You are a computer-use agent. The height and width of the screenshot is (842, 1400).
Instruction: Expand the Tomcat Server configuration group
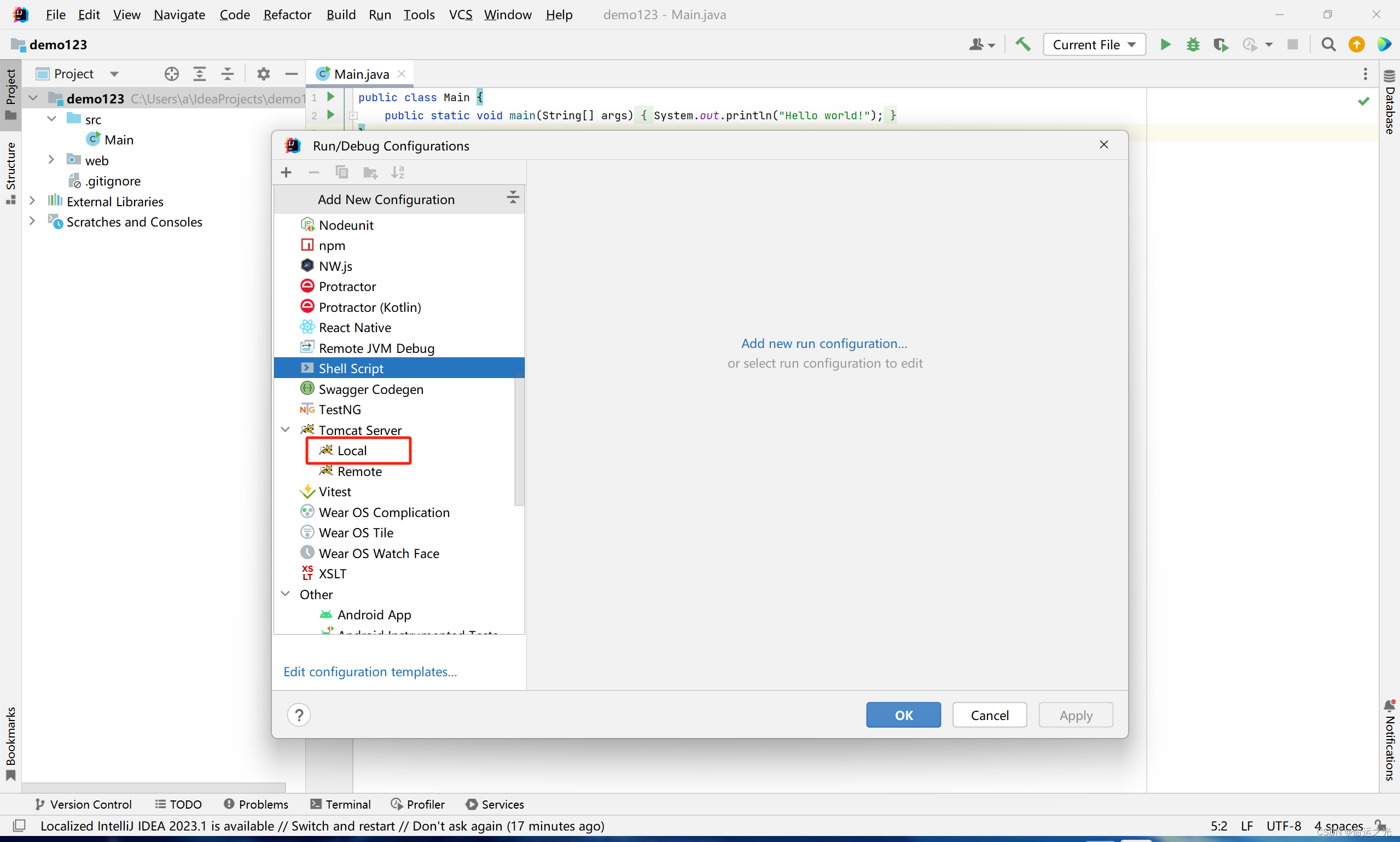click(x=285, y=430)
